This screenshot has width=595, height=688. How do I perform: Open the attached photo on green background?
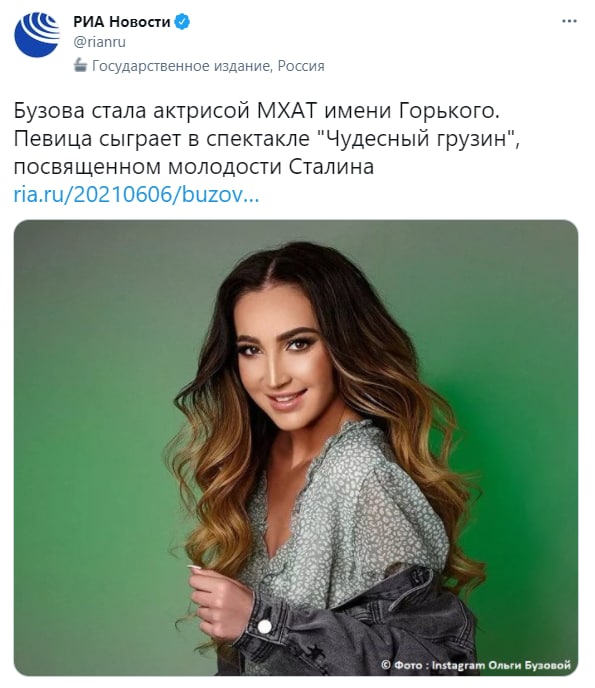tap(296, 448)
